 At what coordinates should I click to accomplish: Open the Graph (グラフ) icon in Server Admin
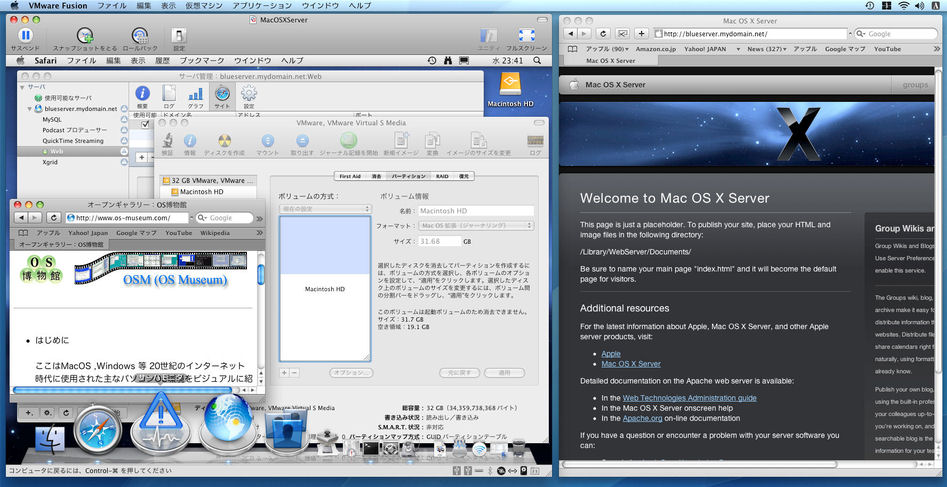196,93
